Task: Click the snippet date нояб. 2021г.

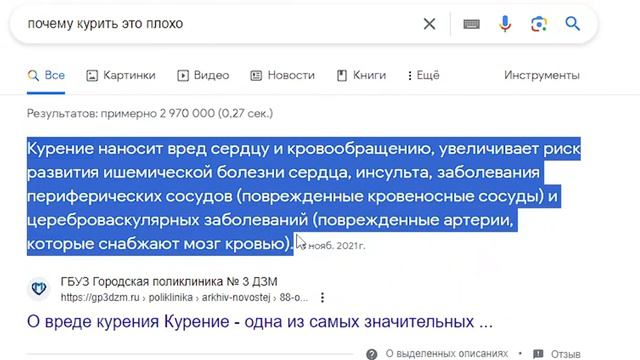Action: (x=336, y=246)
